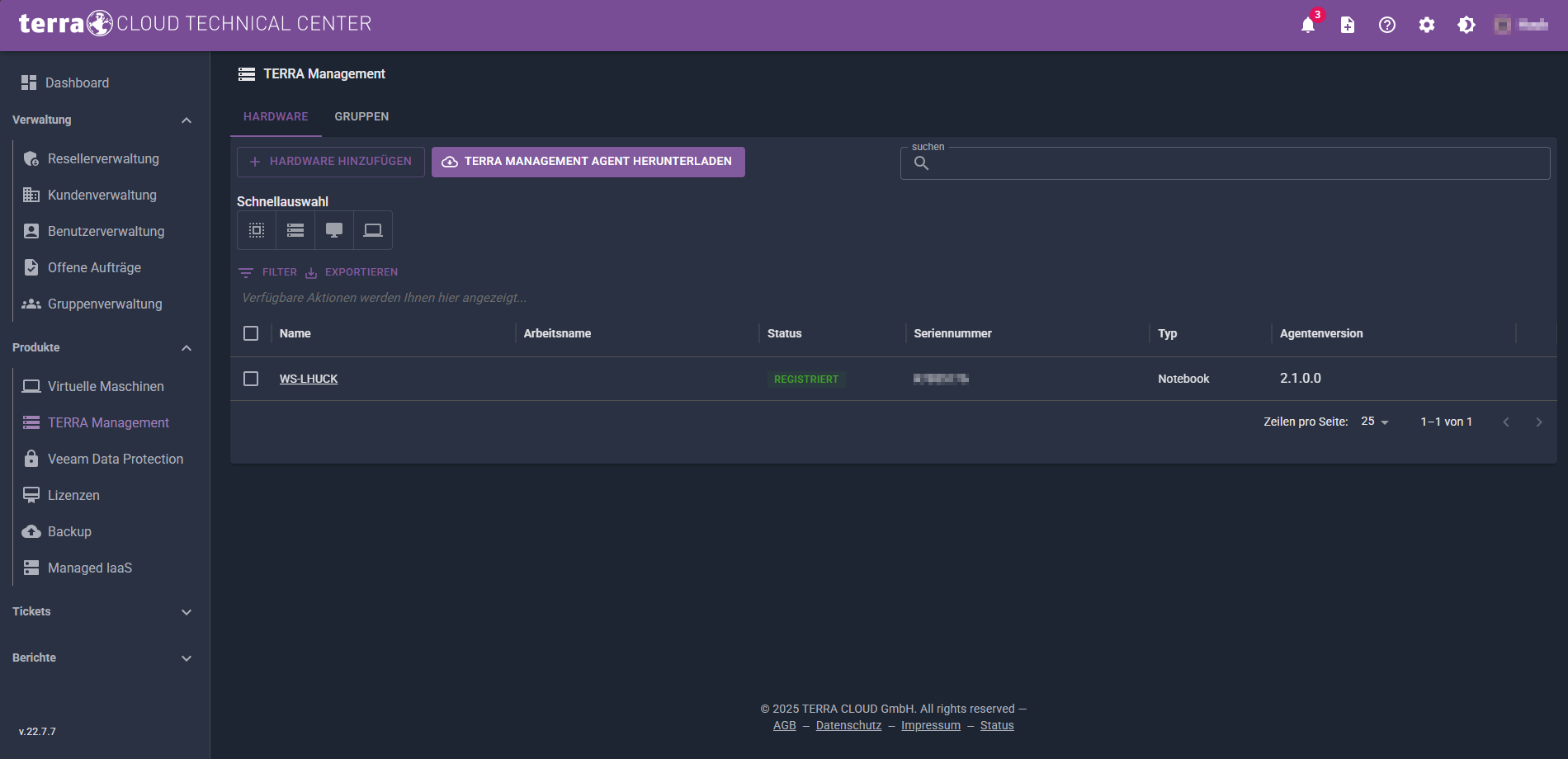
Task: Switch to the HARDWARE tab
Action: coord(276,116)
